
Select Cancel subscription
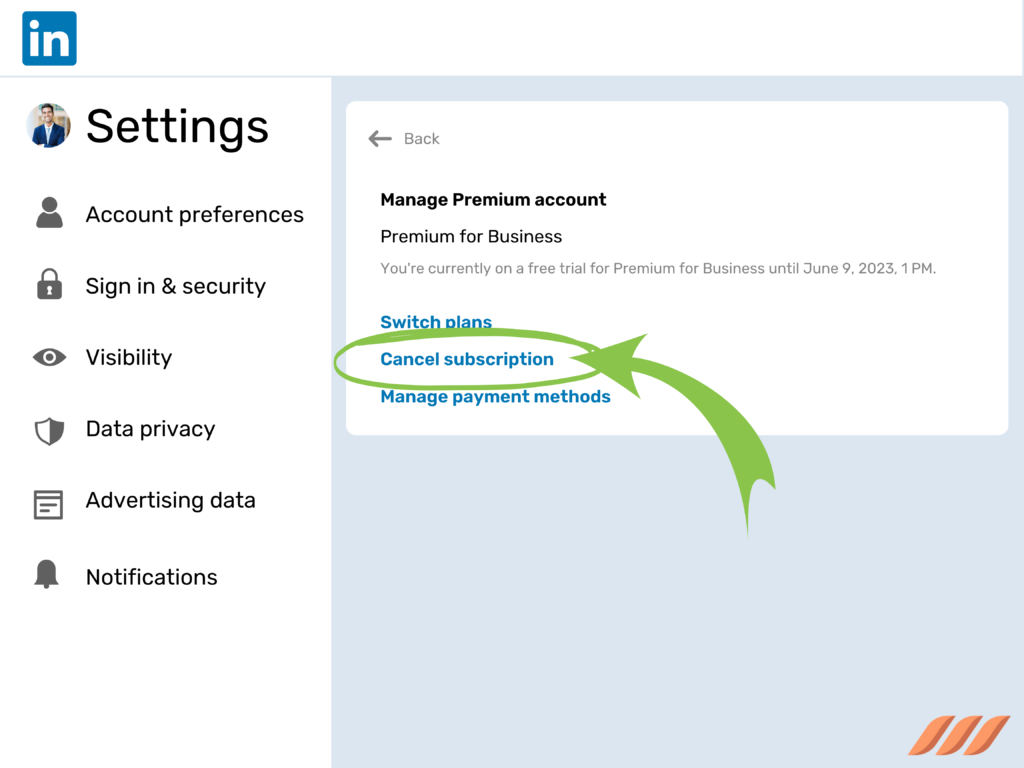466,359
